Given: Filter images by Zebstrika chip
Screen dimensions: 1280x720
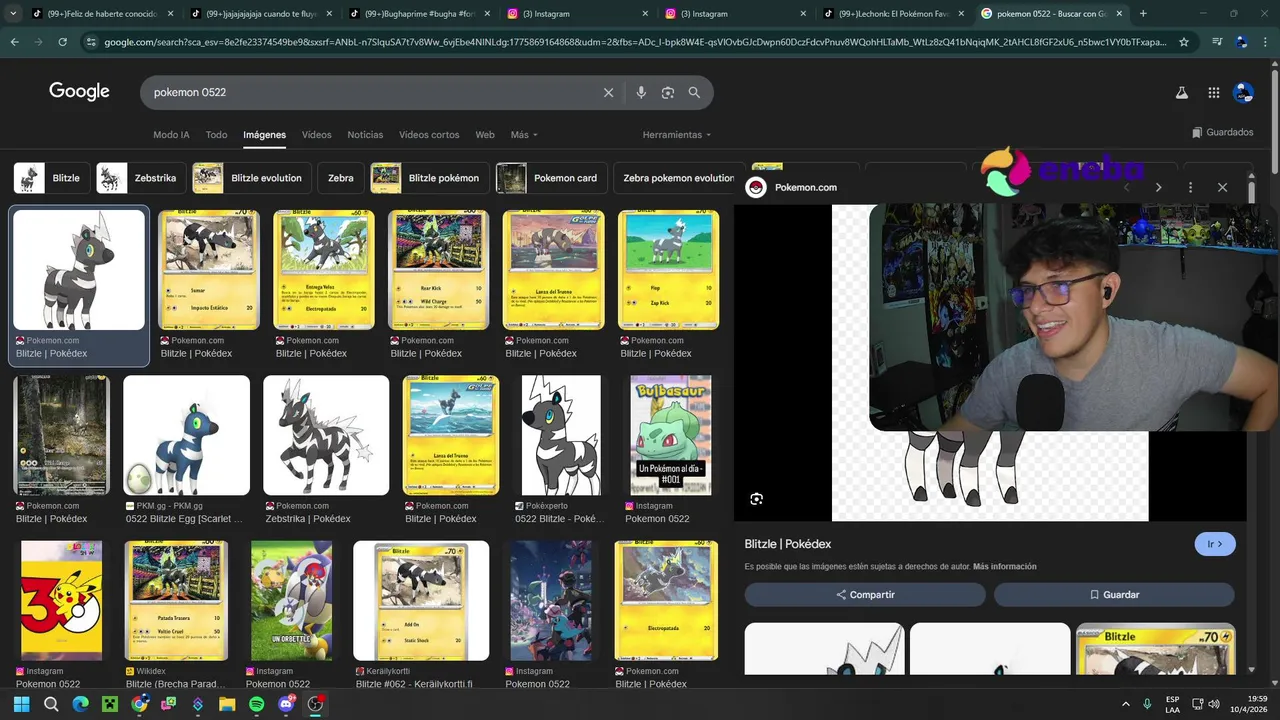Looking at the screenshot, I should 141,178.
